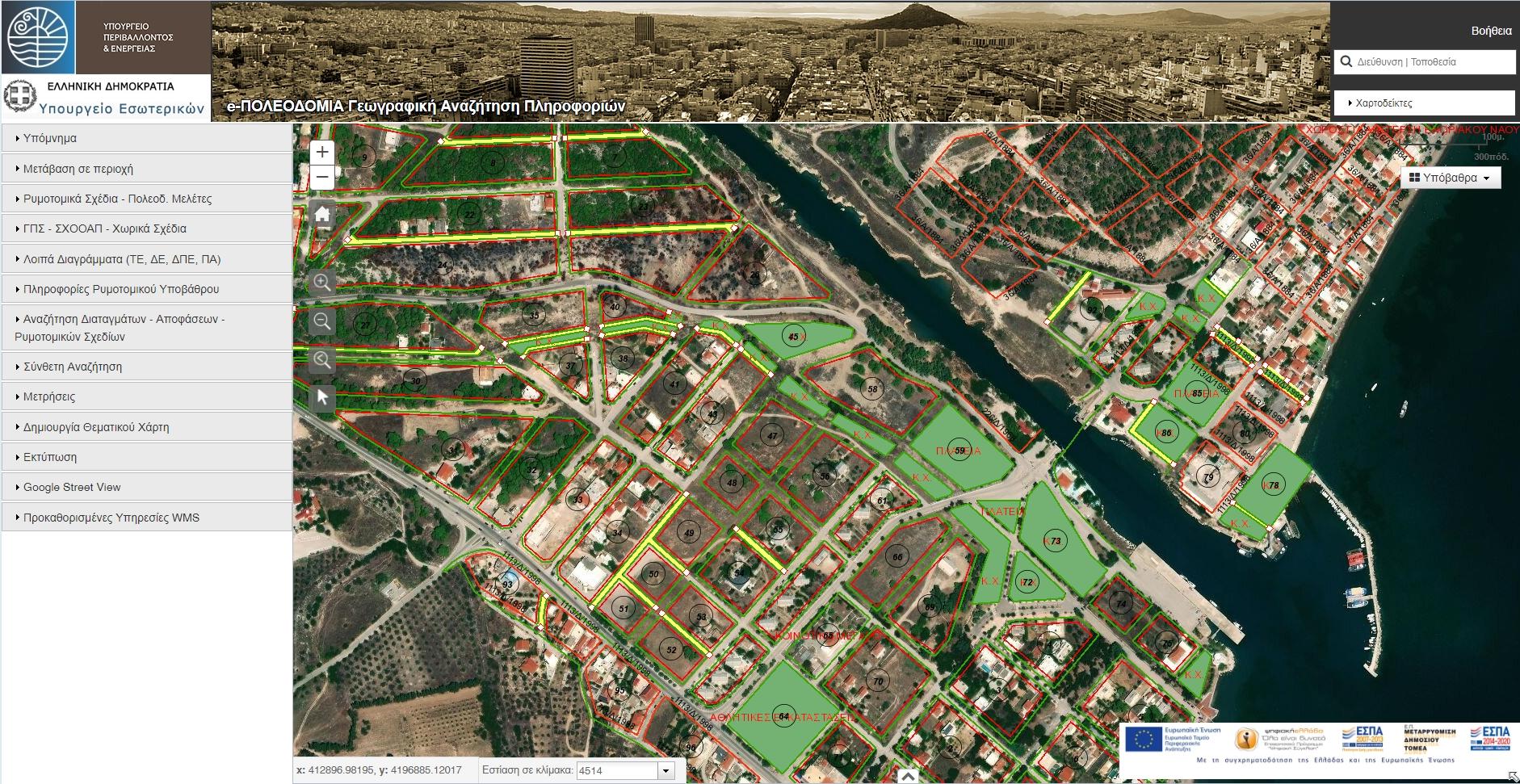Open the scale selector dropdown arrow

[666, 770]
